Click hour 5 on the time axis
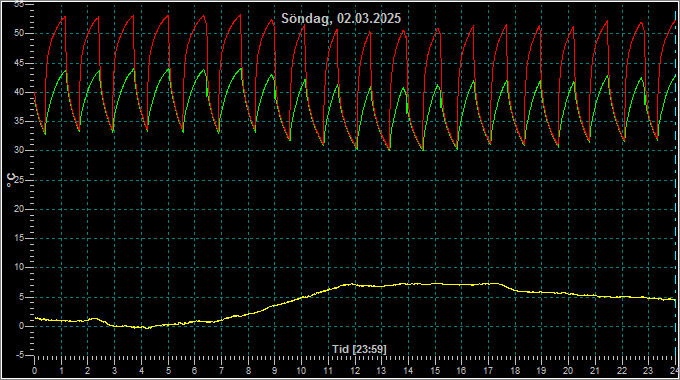The height and width of the screenshot is (380, 680). pyautogui.click(x=168, y=371)
